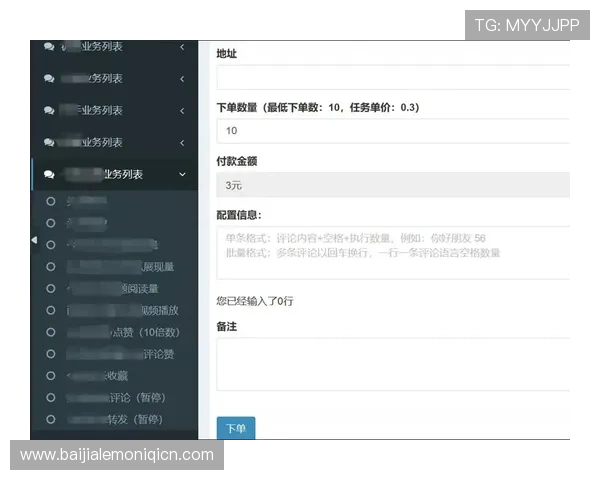This screenshot has height=480, width=600.
Task: Click the 下单数量（最低下单数：10）label
Action: [x=318, y=108]
